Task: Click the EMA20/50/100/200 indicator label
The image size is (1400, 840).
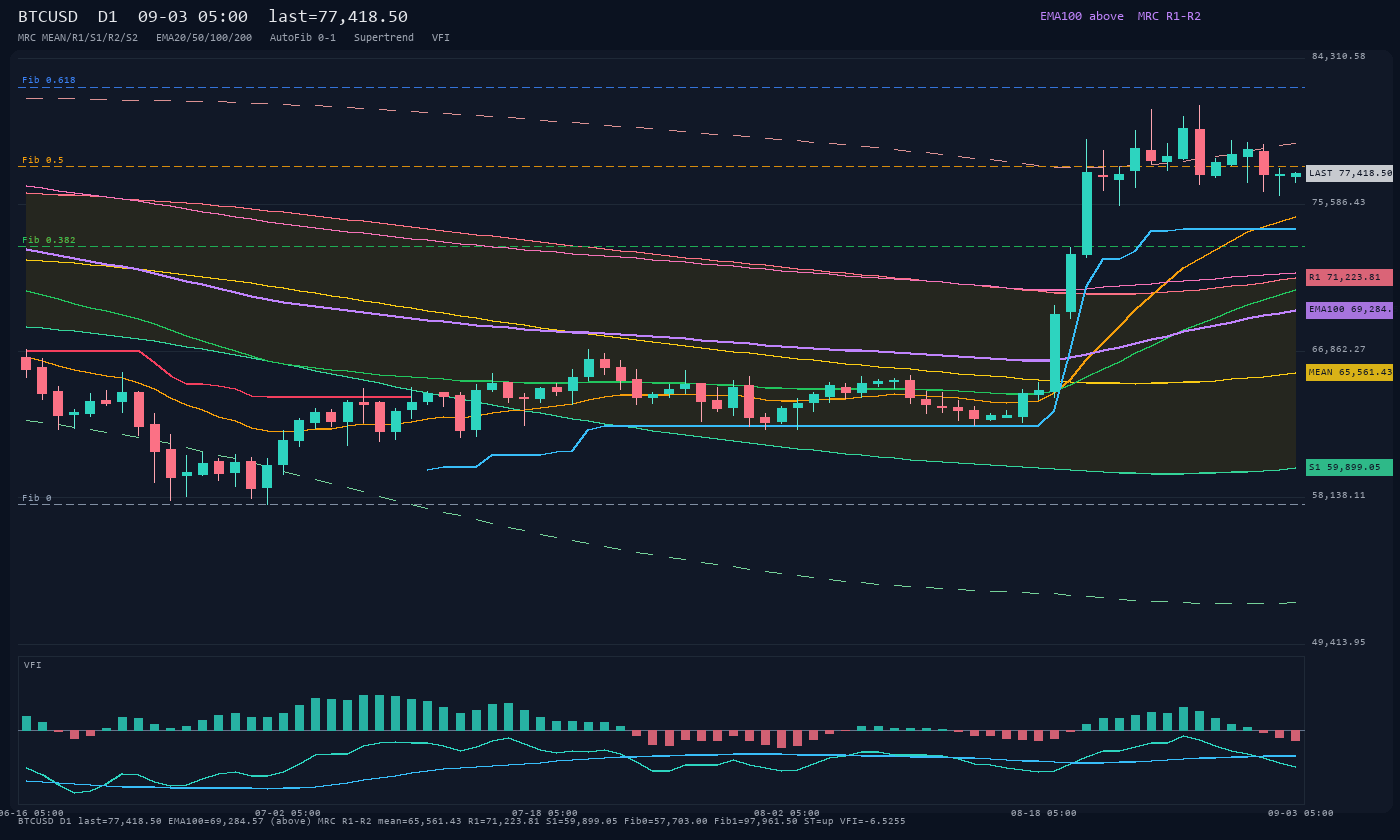Action: coord(204,38)
